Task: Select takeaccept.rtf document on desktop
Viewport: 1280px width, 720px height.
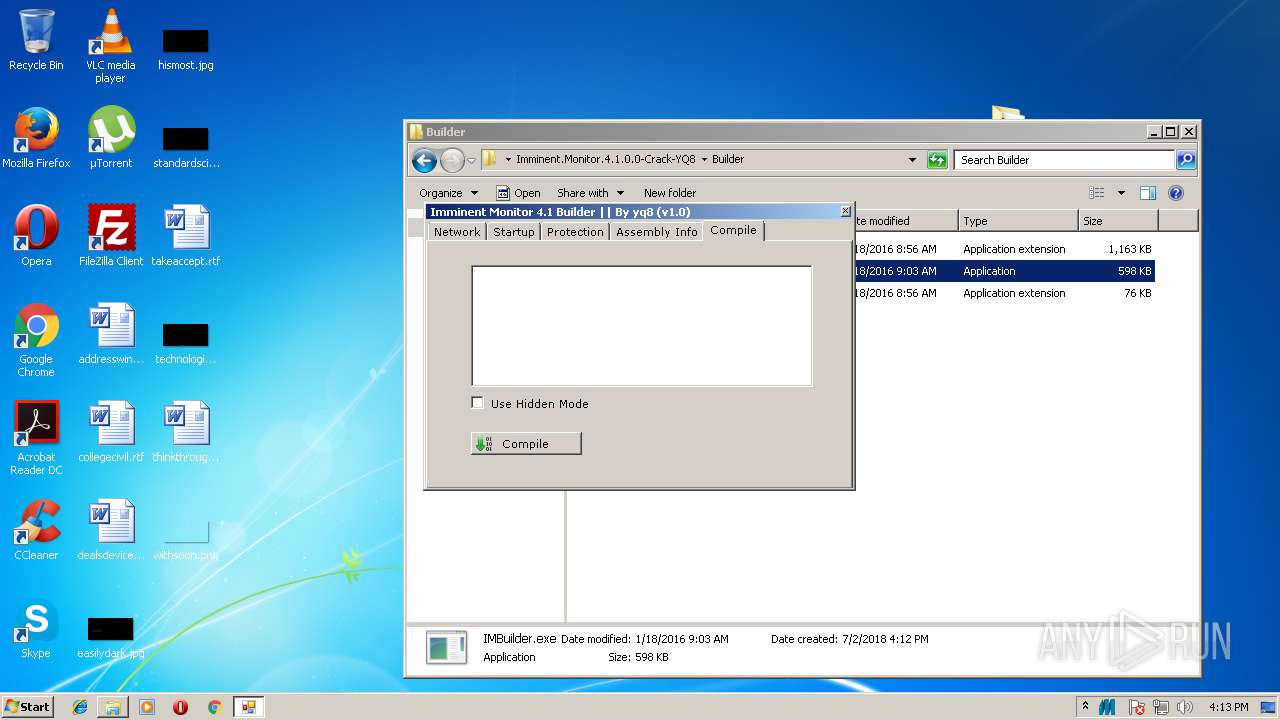Action: coord(185,236)
